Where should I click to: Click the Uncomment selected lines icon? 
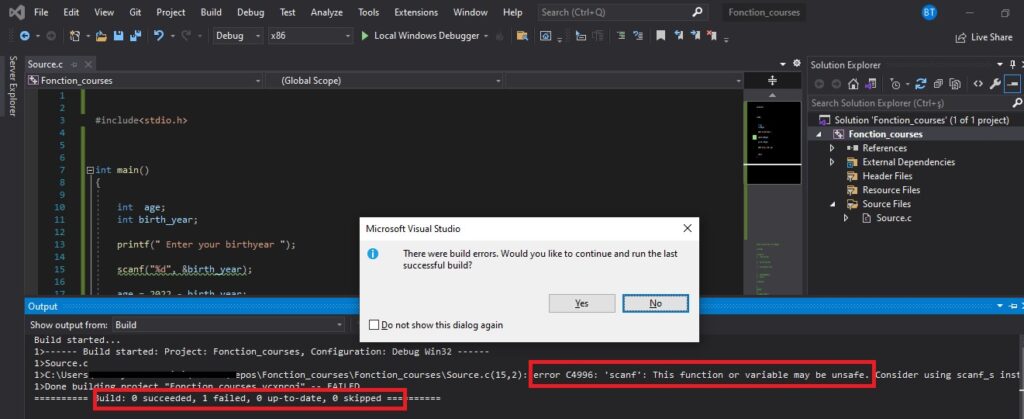click(637, 36)
